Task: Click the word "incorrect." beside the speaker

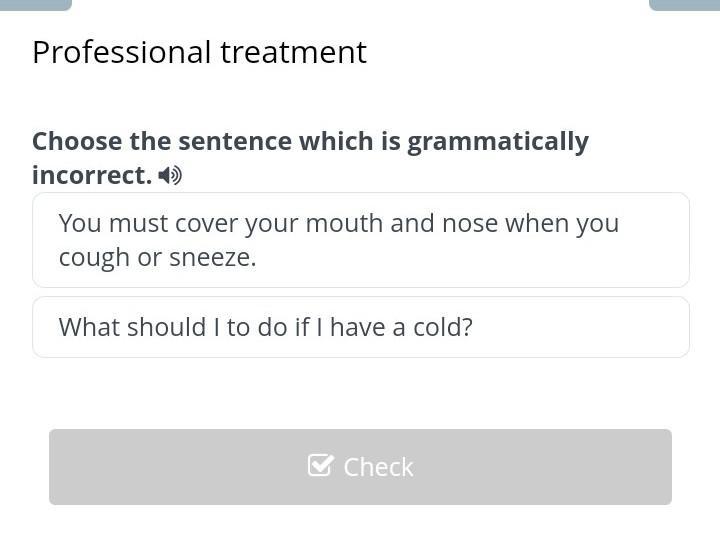Action: tap(92, 175)
